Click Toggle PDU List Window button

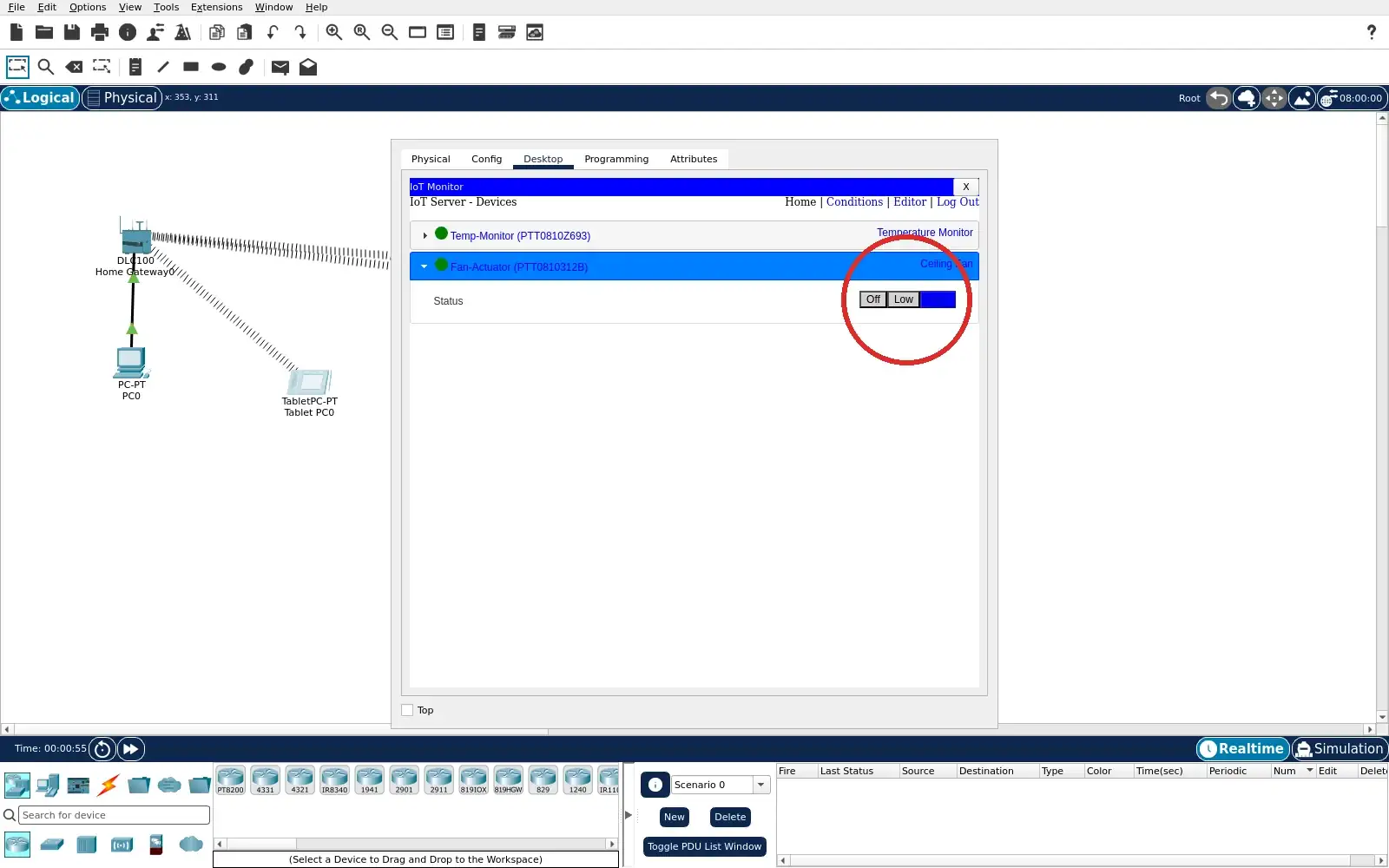[x=704, y=846]
